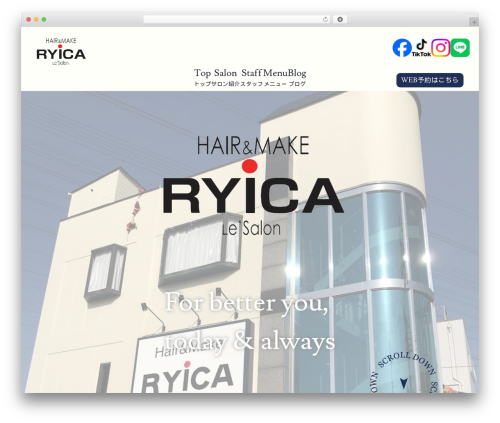Image resolution: width=500 pixels, height=423 pixels.
Task: Open the LINE social icon
Action: pyautogui.click(x=460, y=48)
